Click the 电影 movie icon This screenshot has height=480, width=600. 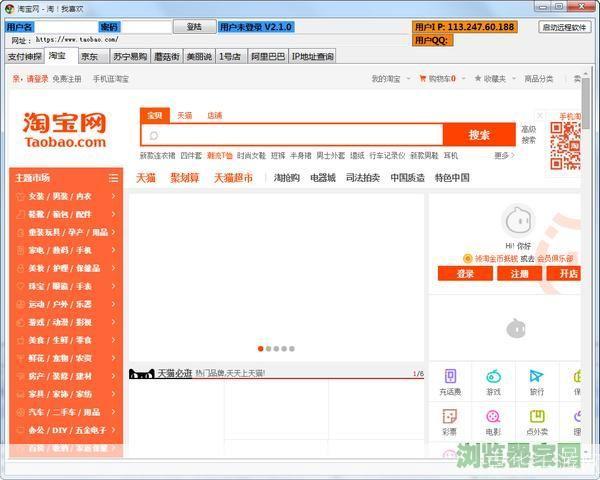[x=493, y=416]
